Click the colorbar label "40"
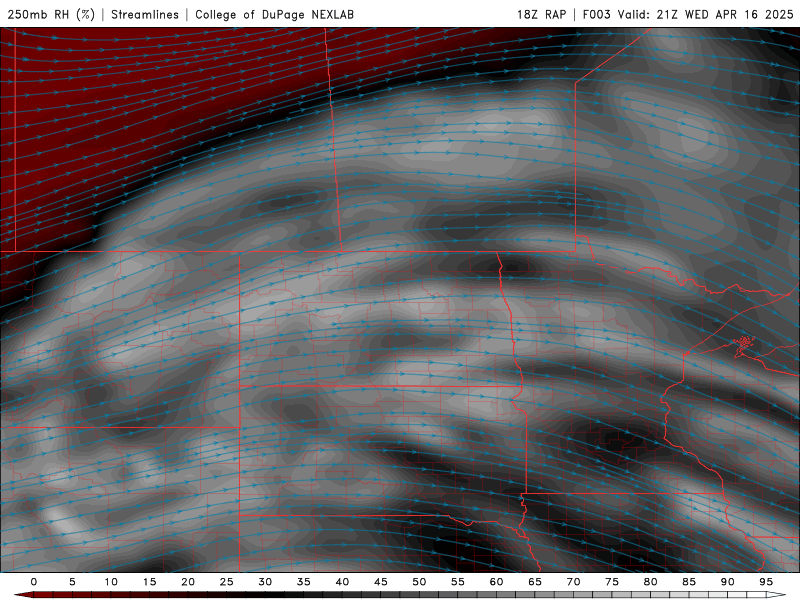The width and height of the screenshot is (800, 600). tap(342, 582)
